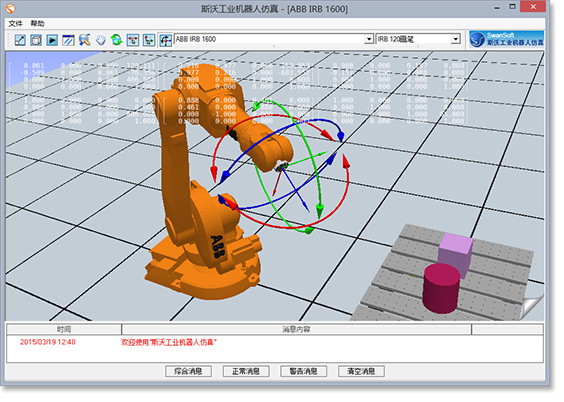
Task: Open the 帮助 menu
Action: tap(37, 24)
